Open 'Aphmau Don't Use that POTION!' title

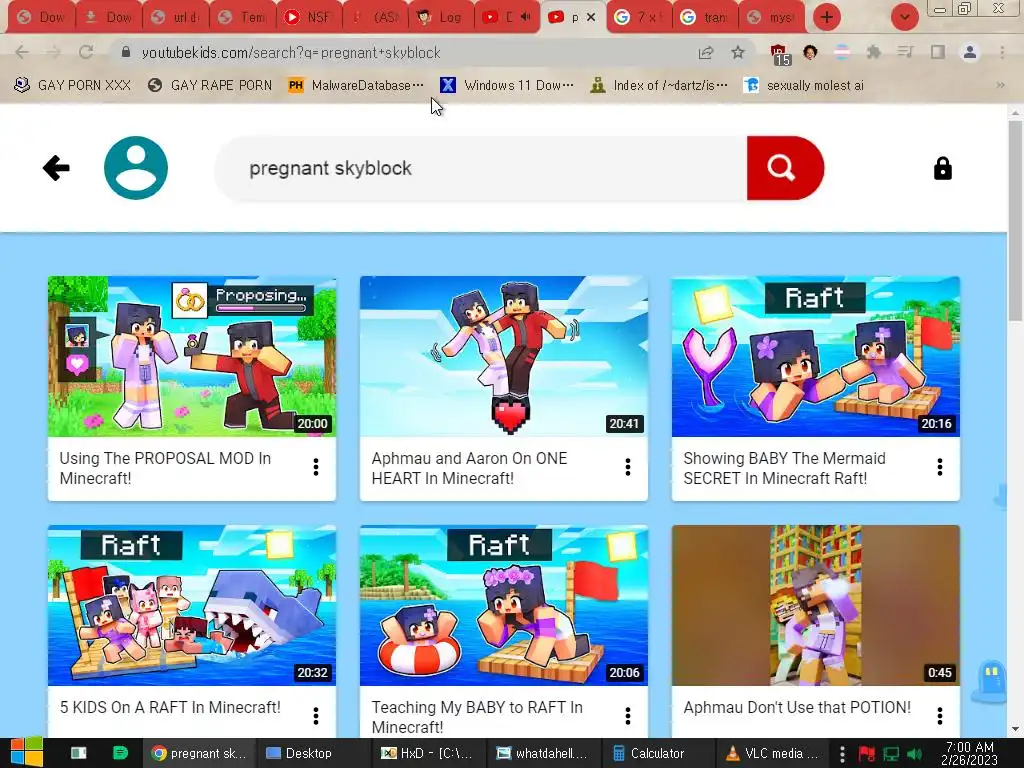pos(797,707)
